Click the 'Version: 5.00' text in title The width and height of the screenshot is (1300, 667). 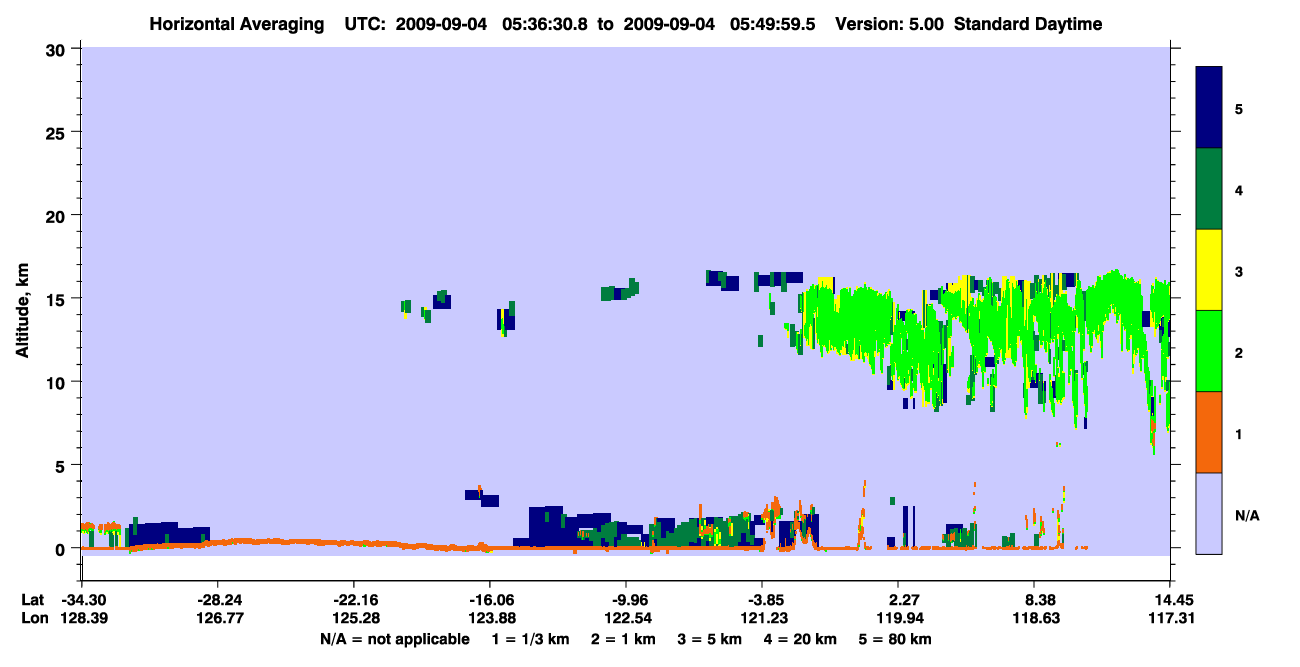click(x=891, y=24)
